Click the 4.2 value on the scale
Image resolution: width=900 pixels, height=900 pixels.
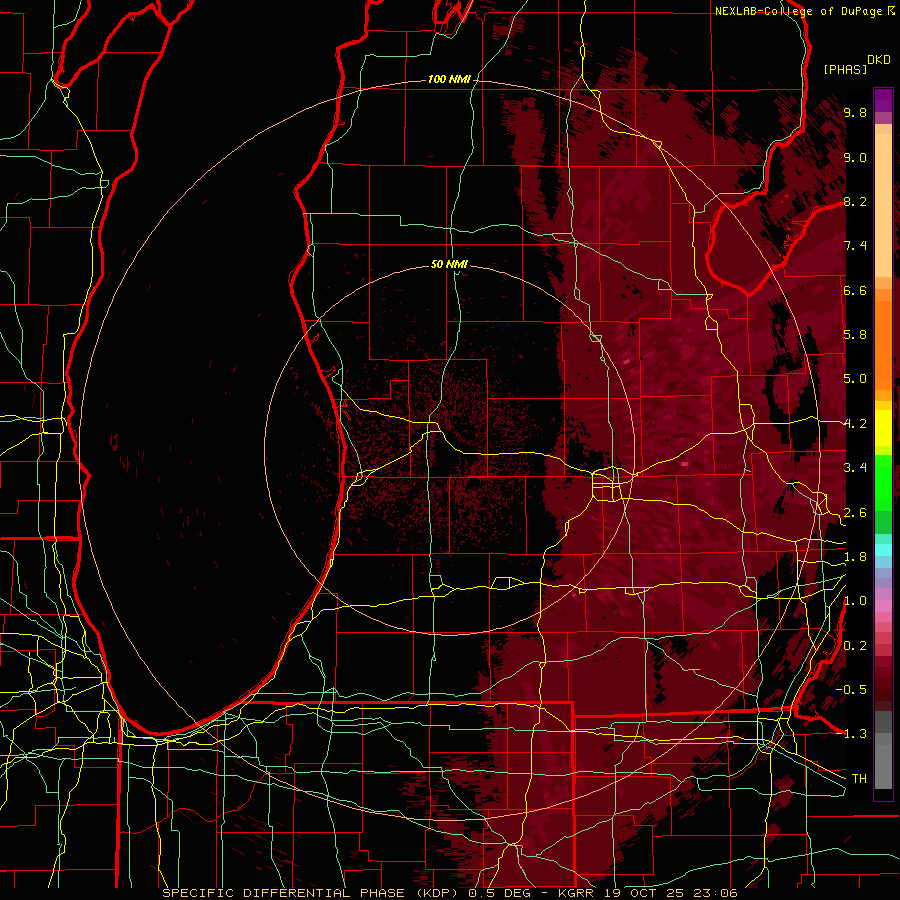(x=855, y=424)
